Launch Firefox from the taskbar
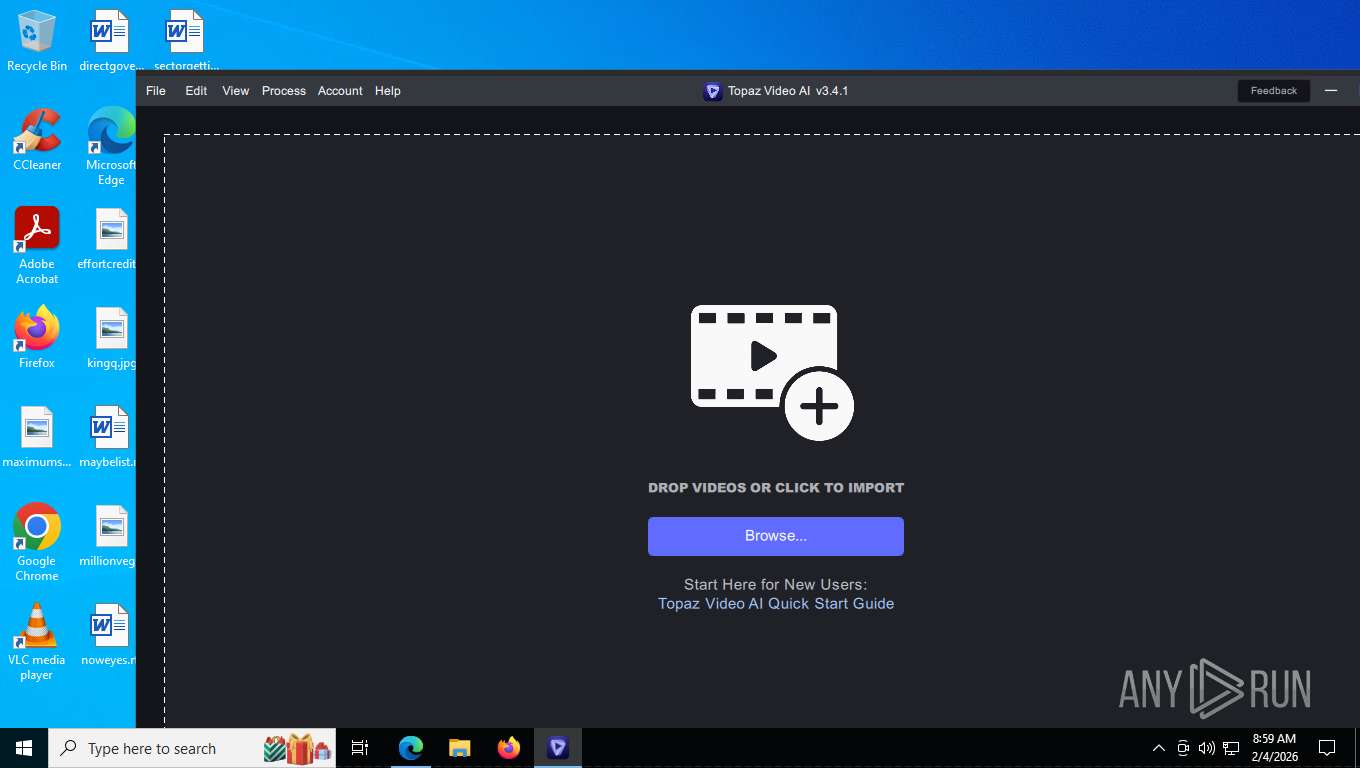The height and width of the screenshot is (768, 1360). point(509,748)
